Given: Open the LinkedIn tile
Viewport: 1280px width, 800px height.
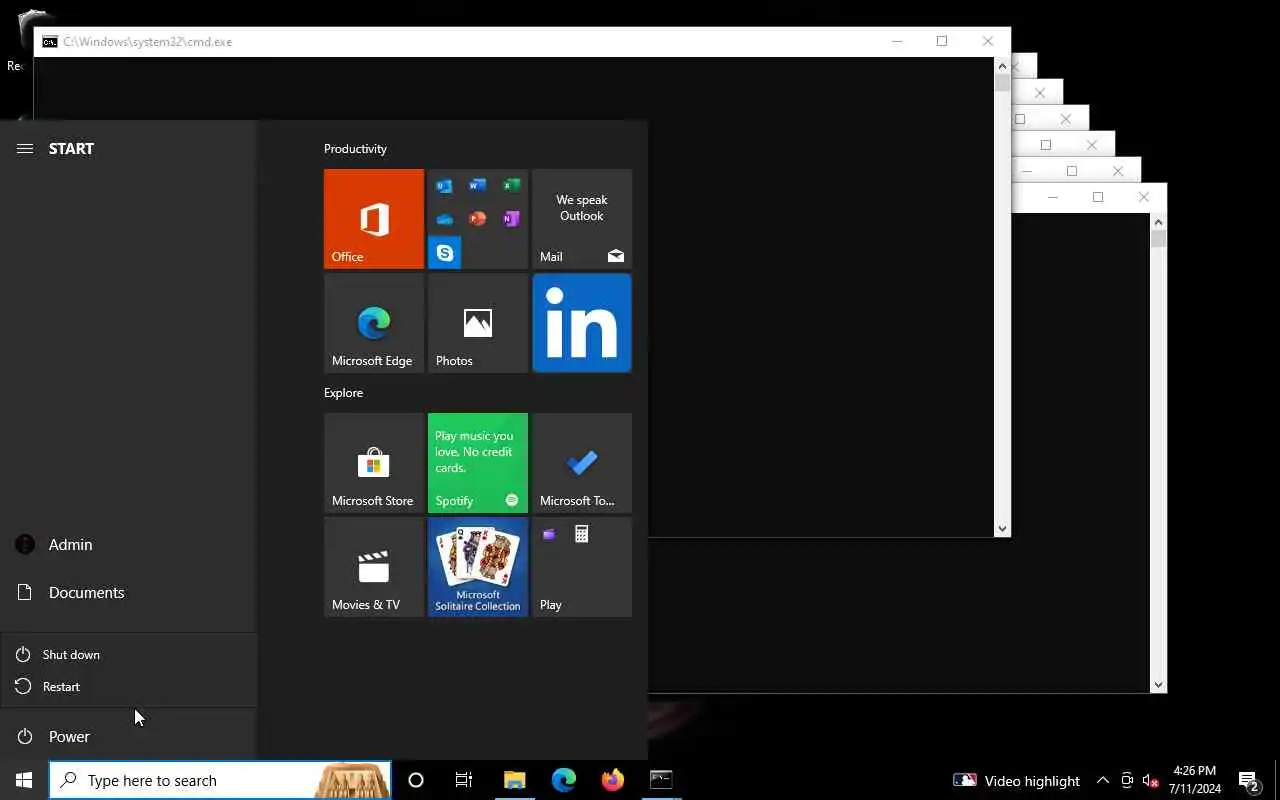Looking at the screenshot, I should pos(582,323).
